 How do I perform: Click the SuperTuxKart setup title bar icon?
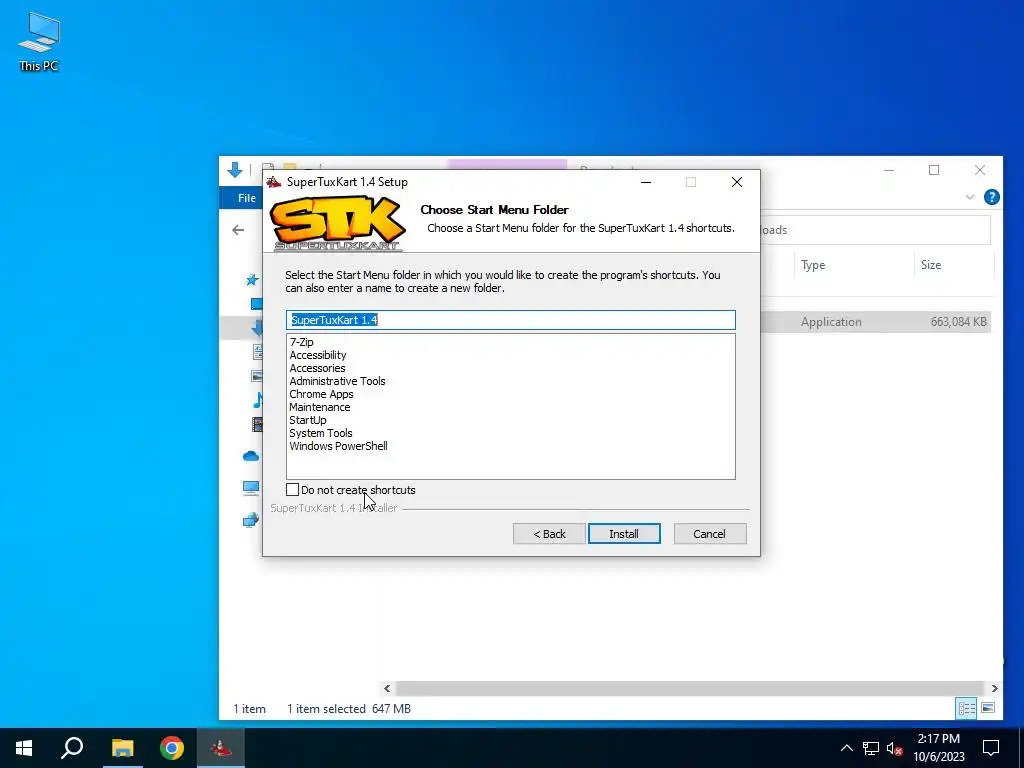coord(274,182)
